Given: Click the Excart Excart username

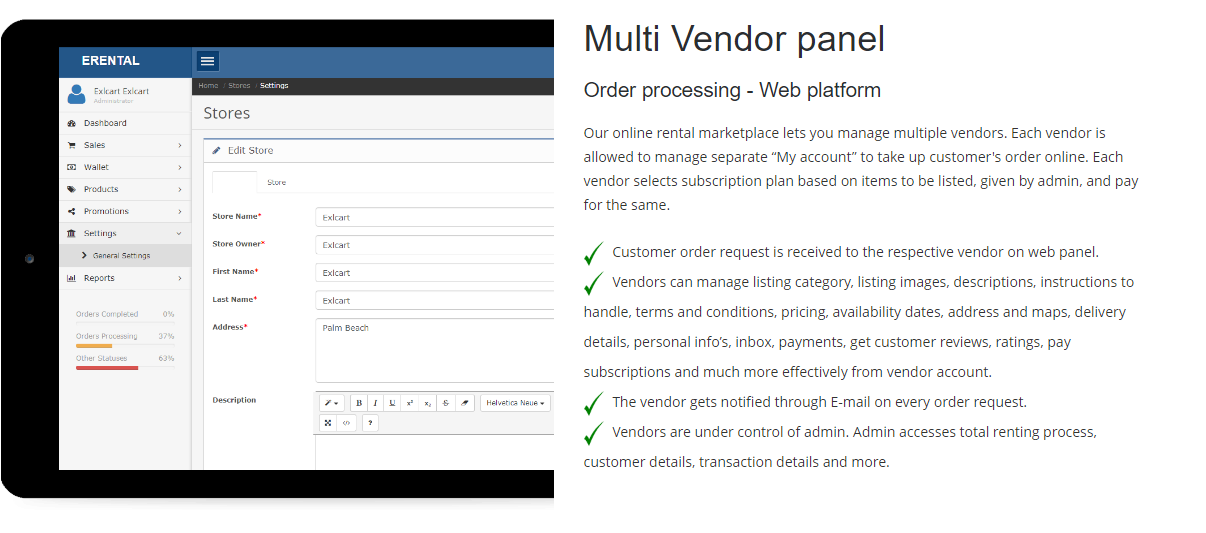Looking at the screenshot, I should [121, 91].
